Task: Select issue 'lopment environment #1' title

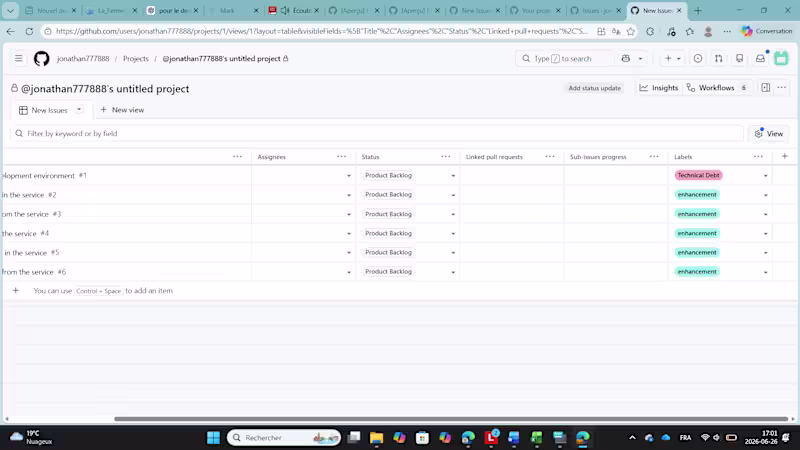Action: pyautogui.click(x=44, y=176)
